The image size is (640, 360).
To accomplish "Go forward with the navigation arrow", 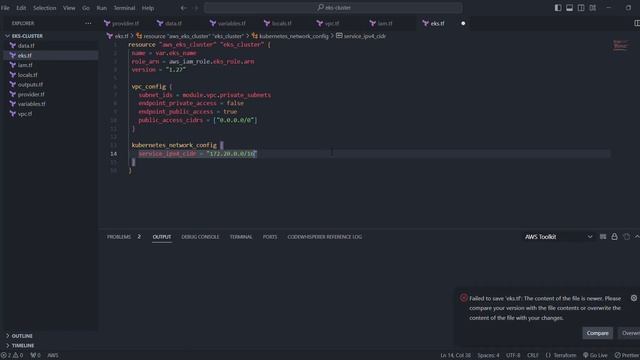I will point(196,8).
